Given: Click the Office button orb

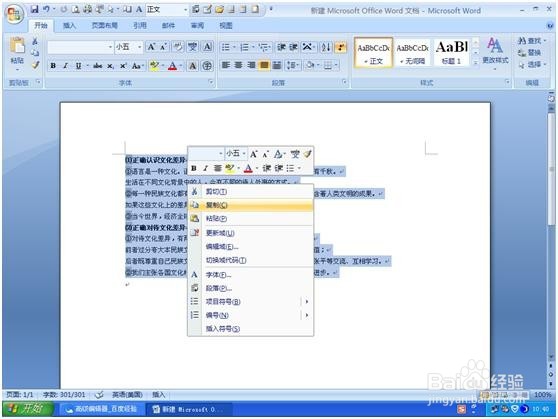Looking at the screenshot, I should click(x=14, y=14).
